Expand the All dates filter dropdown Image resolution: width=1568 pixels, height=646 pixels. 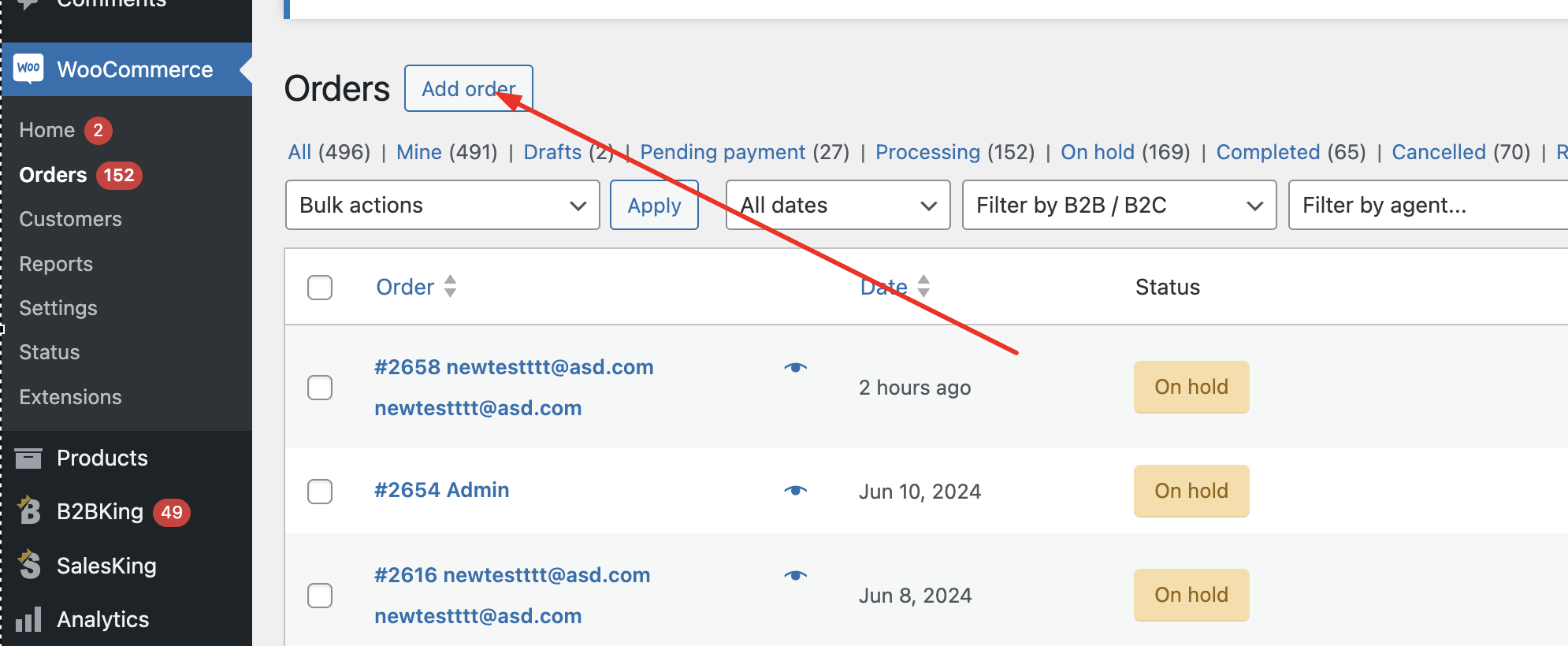click(838, 205)
